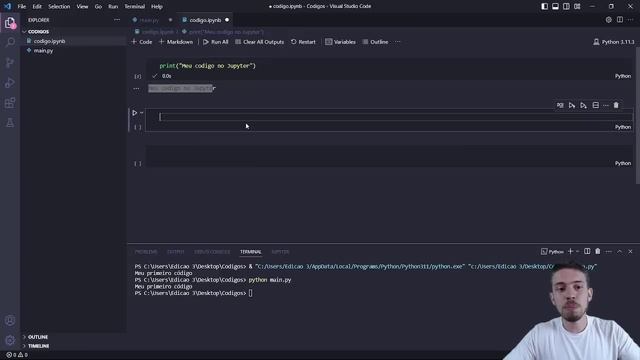Screen dimensions: 640x360
Task: Add a Markdown cell from the notebook toolbar
Action: (176, 42)
